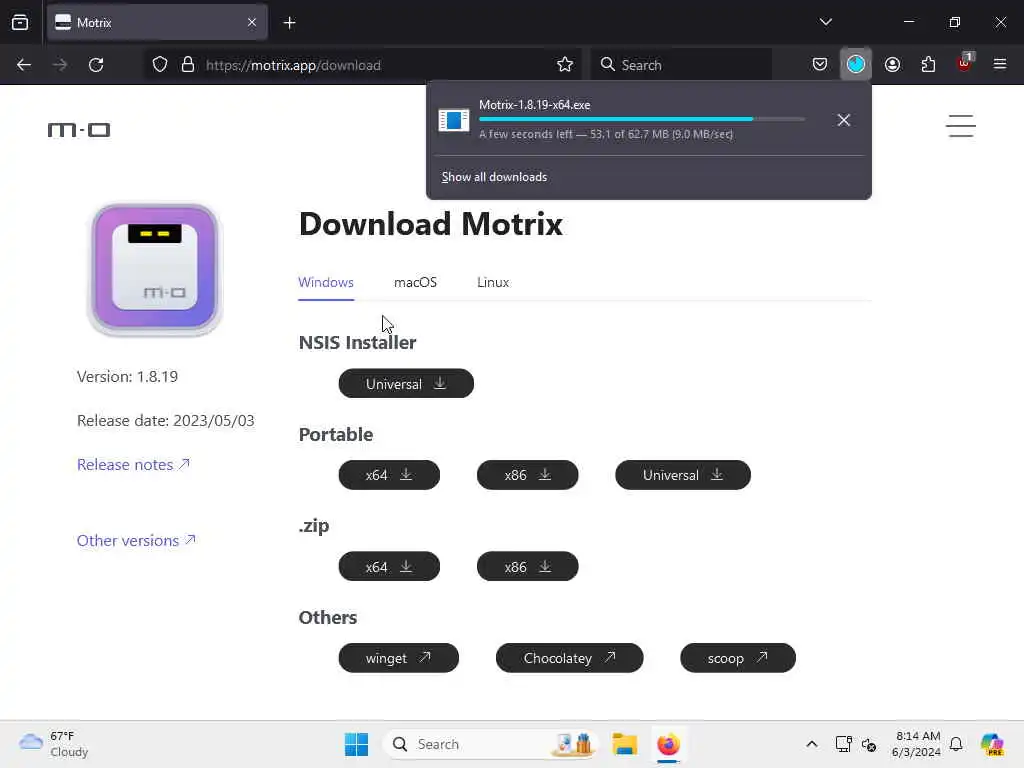
Task: Show hidden system tray icons
Action: tap(811, 744)
